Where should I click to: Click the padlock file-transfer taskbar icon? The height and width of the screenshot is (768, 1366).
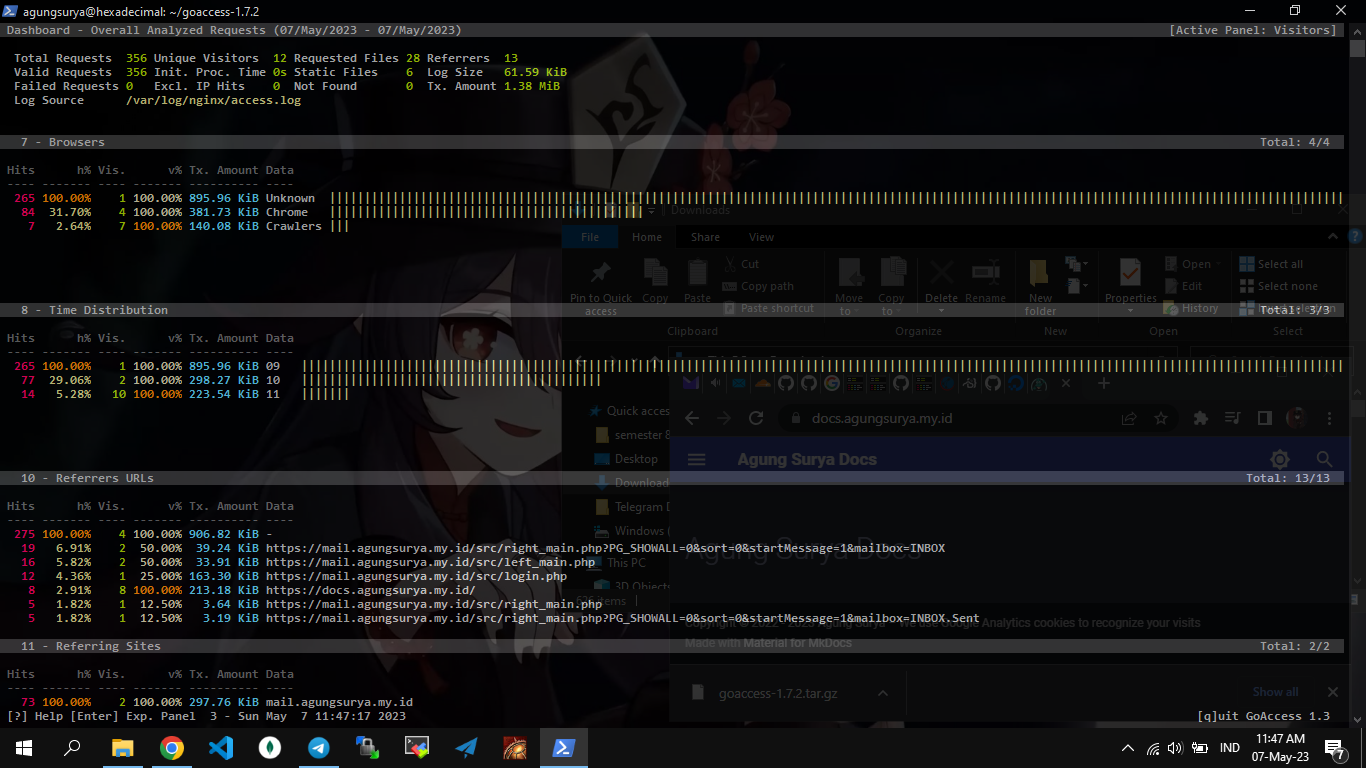tap(368, 747)
